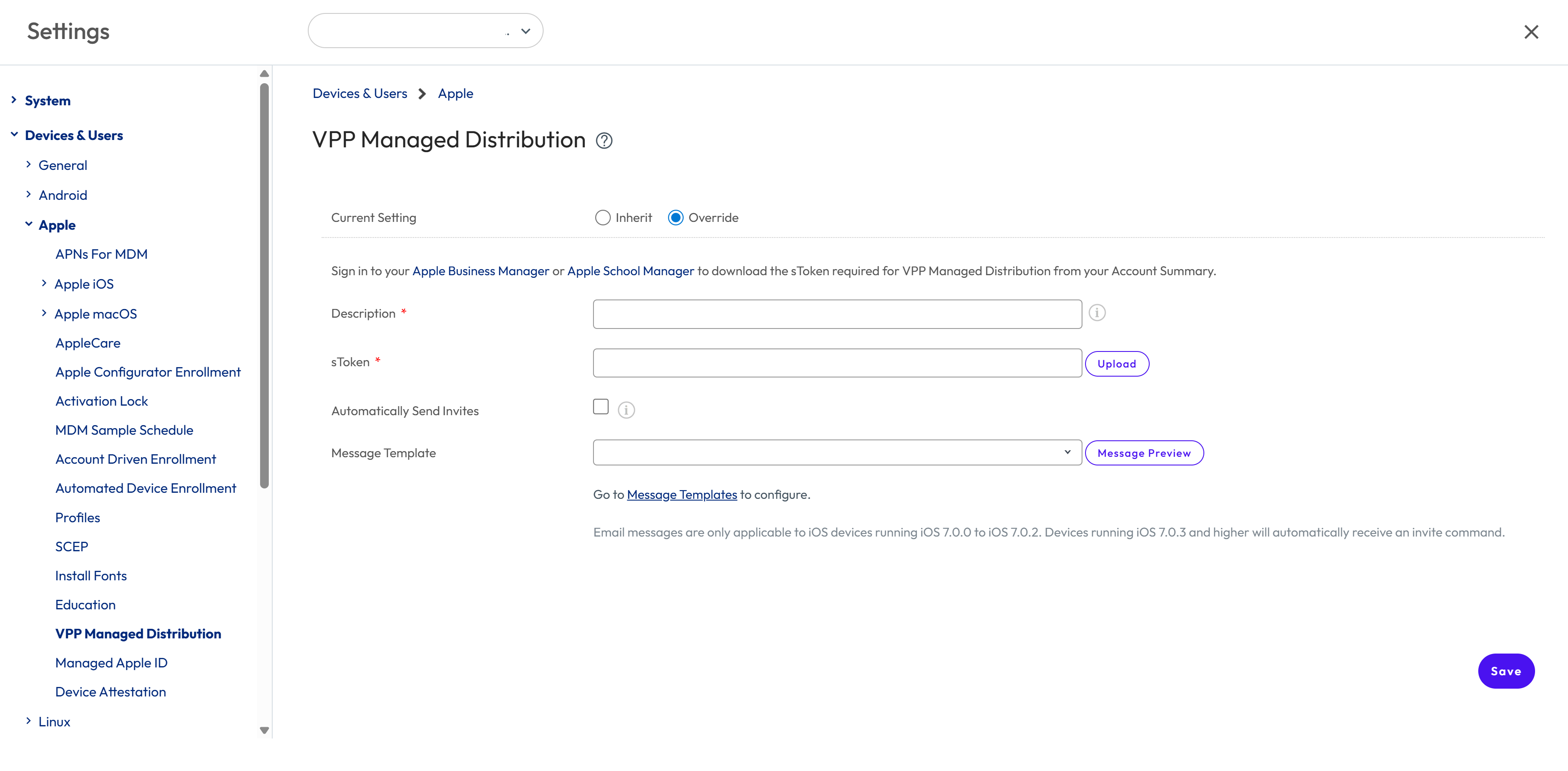
Task: Expand the Linux tree node
Action: click(x=29, y=720)
